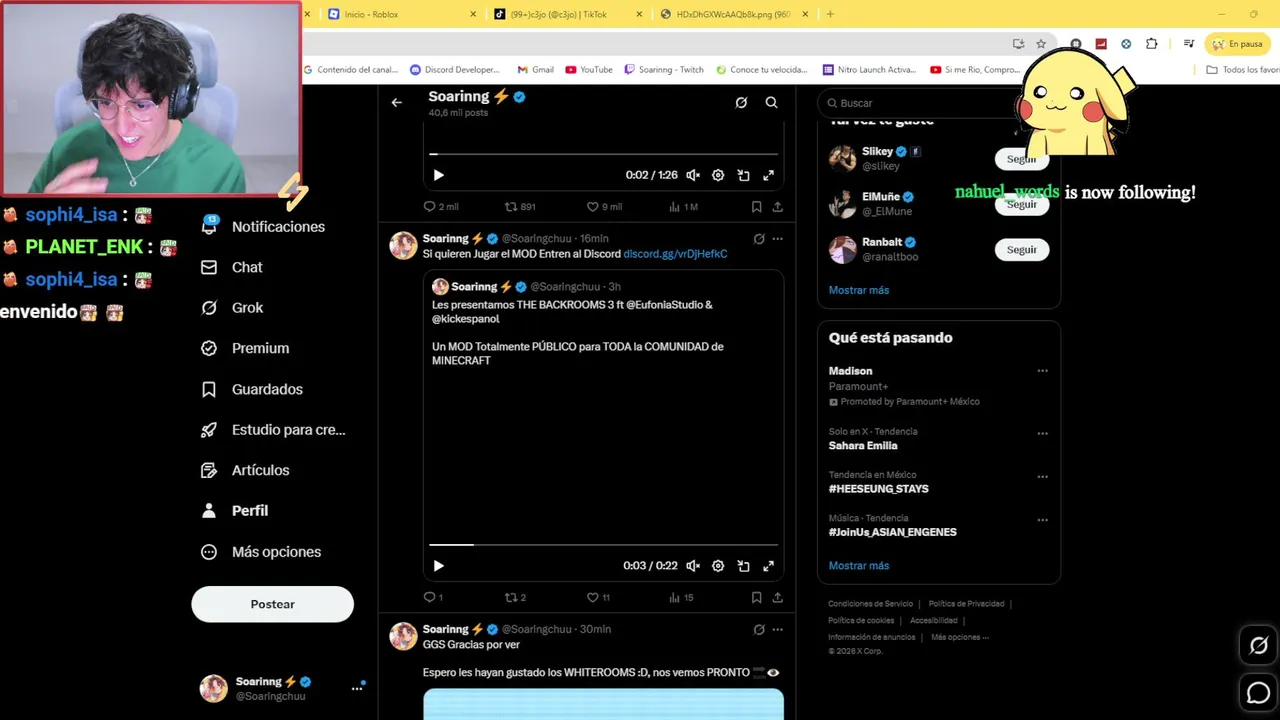Open Estudio para creadores in the sidebar

pos(273,430)
